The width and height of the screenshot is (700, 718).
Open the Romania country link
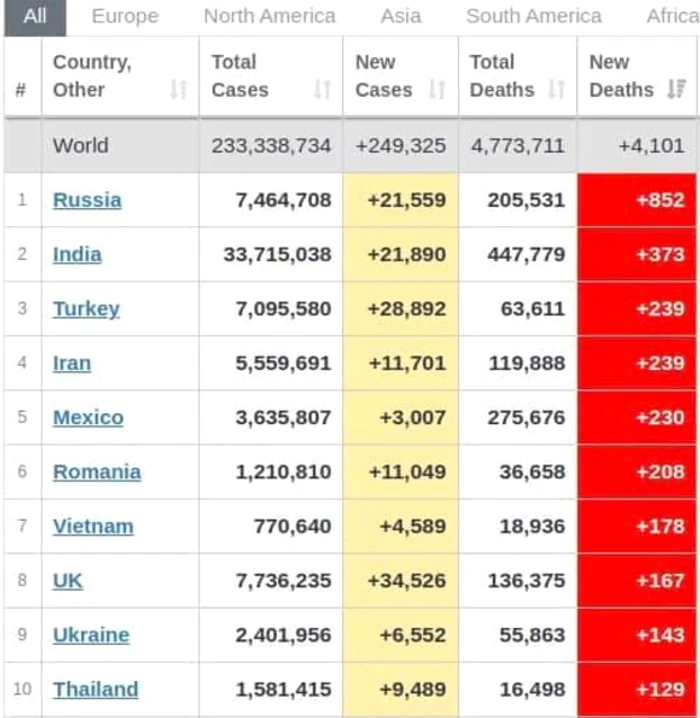pyautogui.click(x=97, y=472)
